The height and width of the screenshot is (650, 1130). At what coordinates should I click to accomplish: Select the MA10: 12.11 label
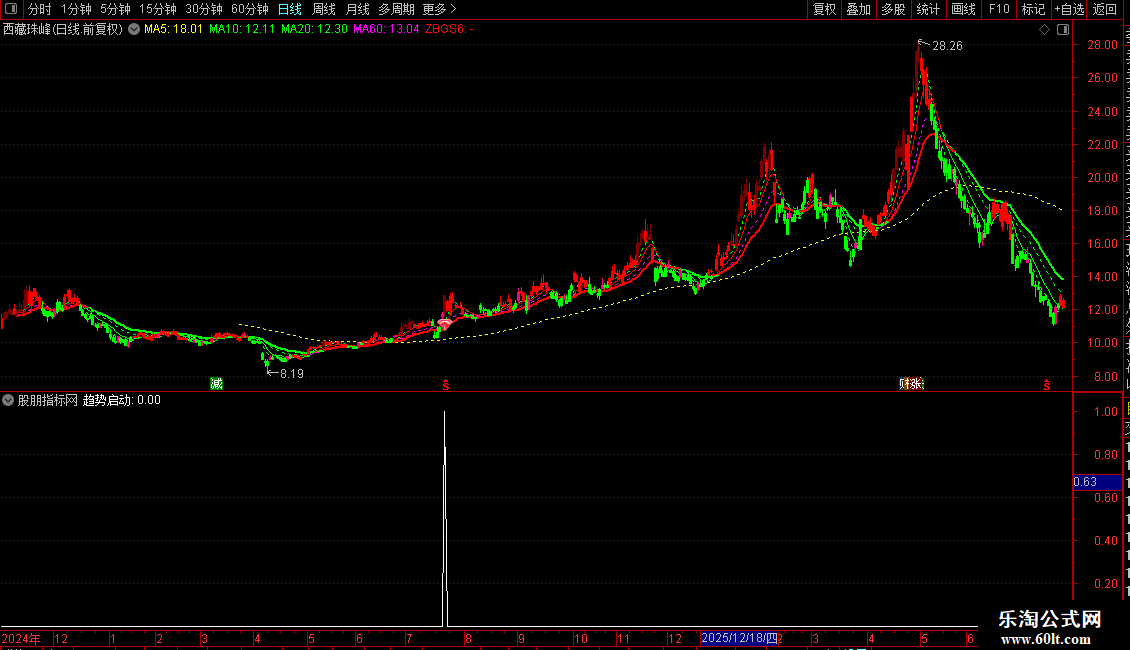click(242, 30)
